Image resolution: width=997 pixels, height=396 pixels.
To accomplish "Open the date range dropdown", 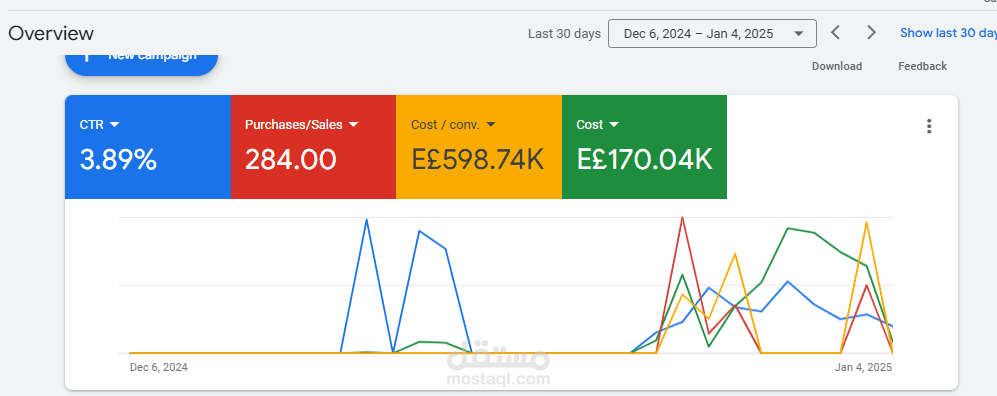I will pyautogui.click(x=712, y=34).
